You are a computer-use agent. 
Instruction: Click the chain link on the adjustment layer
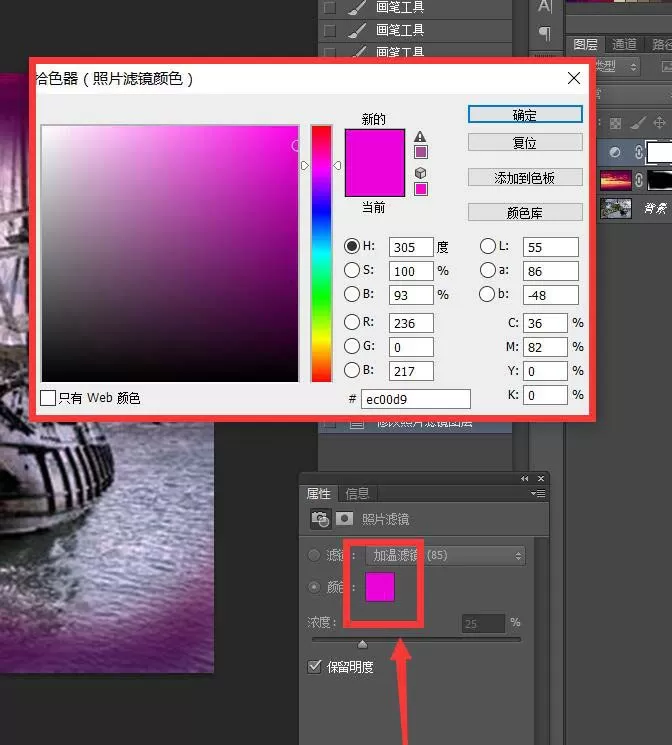[x=639, y=152]
